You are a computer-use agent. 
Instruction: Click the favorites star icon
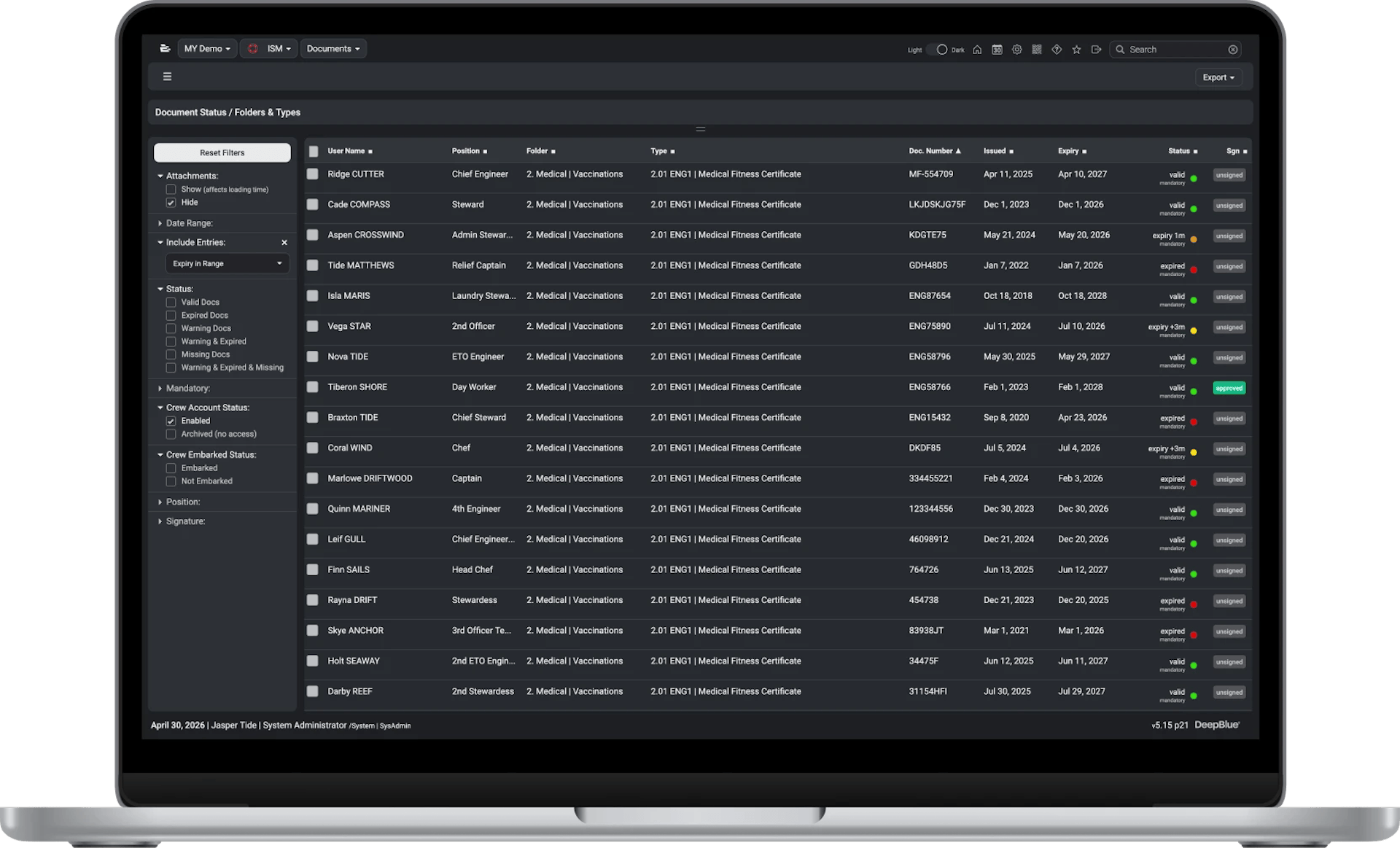click(x=1076, y=50)
